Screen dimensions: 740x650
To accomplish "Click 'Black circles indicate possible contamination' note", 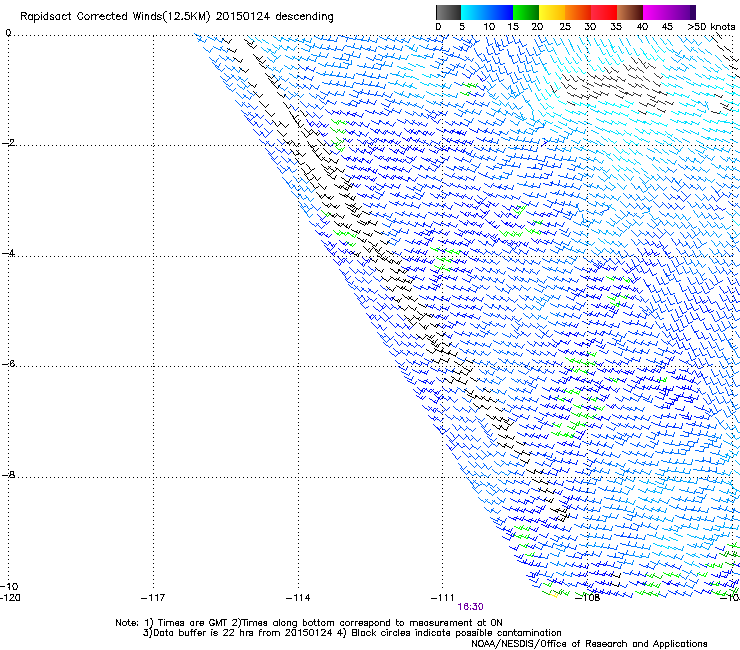I will click(456, 633).
